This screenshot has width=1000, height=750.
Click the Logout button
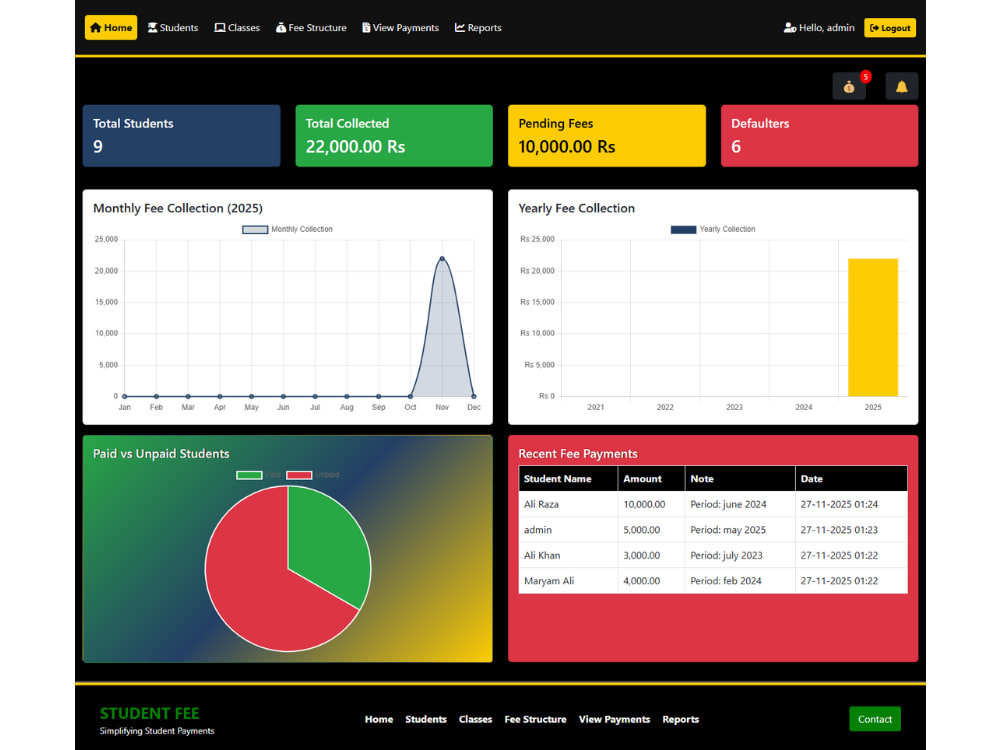890,28
